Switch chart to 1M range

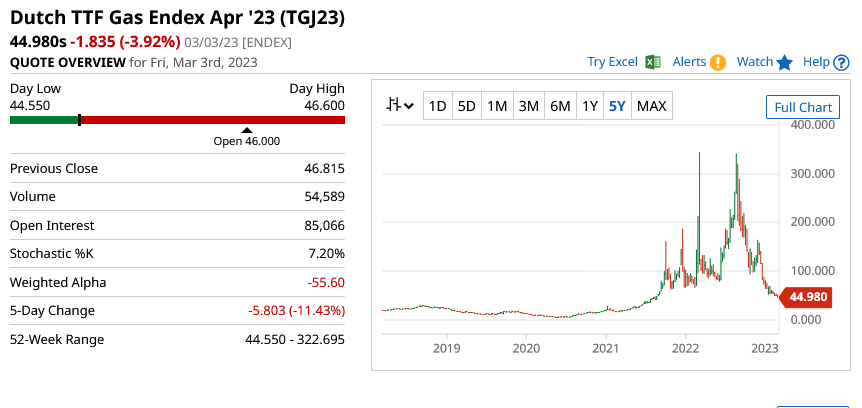[498, 106]
